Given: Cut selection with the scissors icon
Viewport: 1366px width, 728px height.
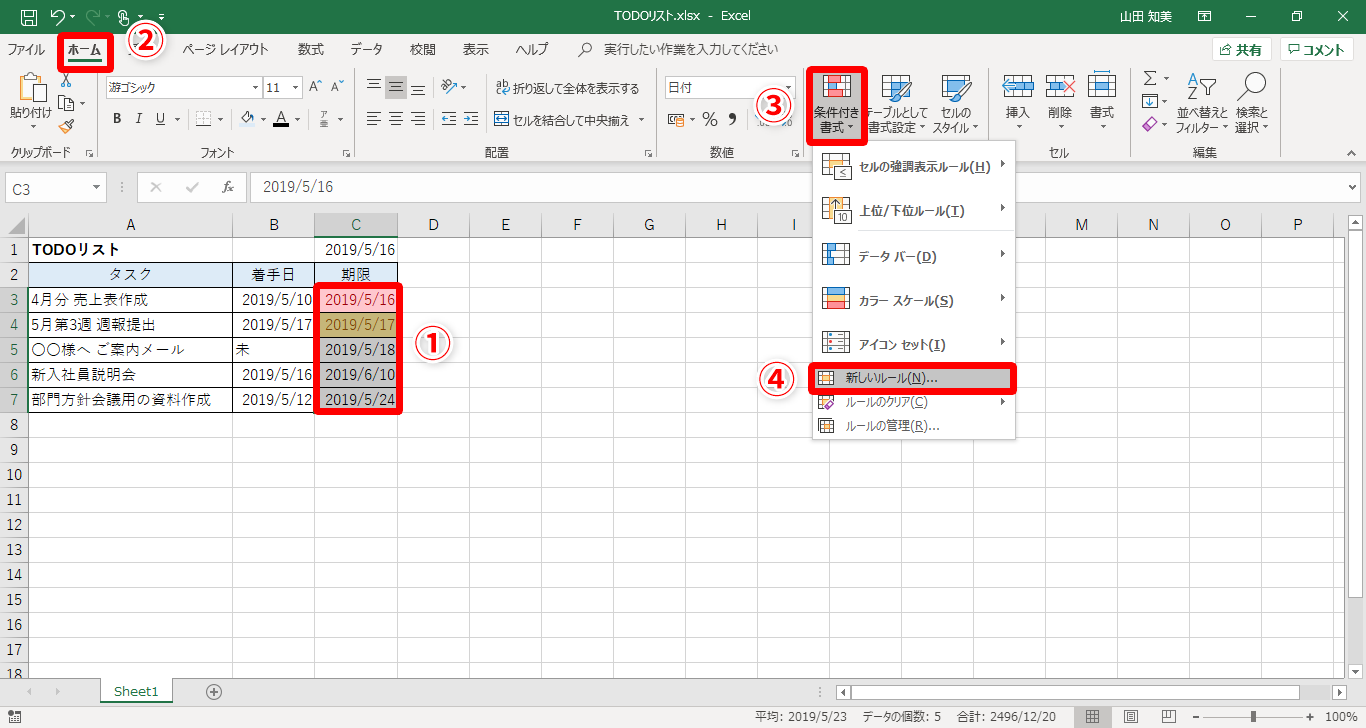Looking at the screenshot, I should (x=66, y=80).
